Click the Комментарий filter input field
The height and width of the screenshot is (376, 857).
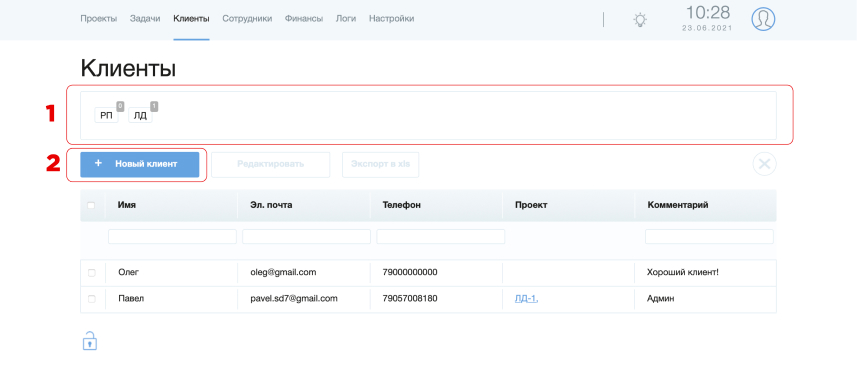pyautogui.click(x=709, y=236)
